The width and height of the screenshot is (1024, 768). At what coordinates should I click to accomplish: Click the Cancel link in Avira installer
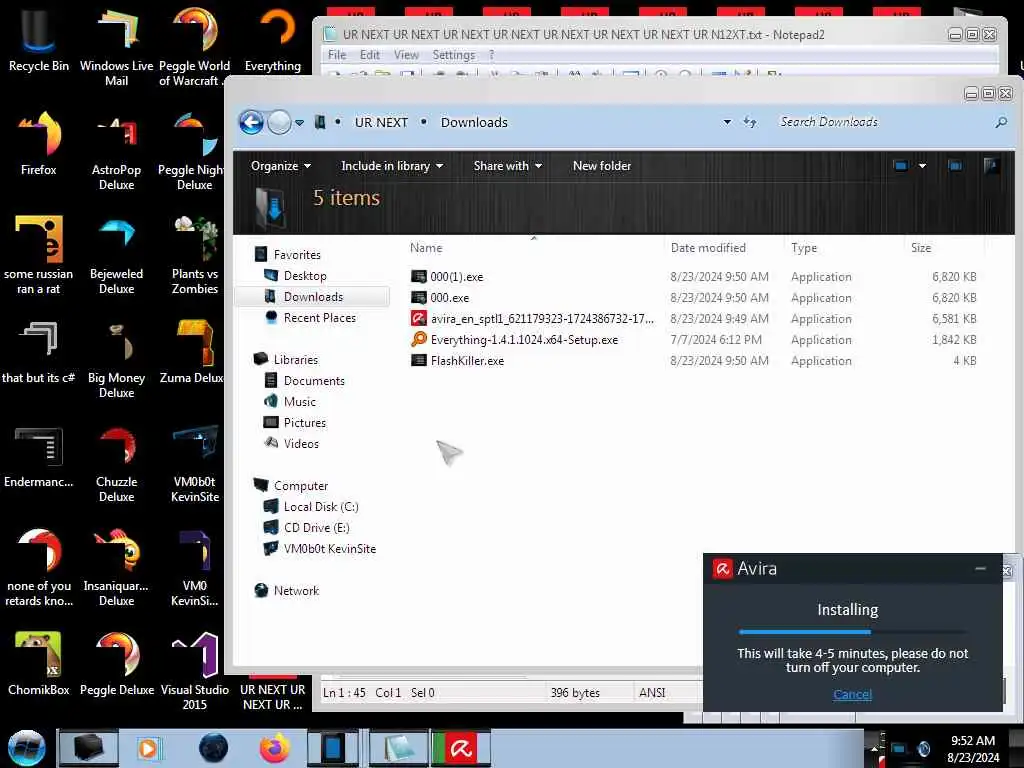852,694
